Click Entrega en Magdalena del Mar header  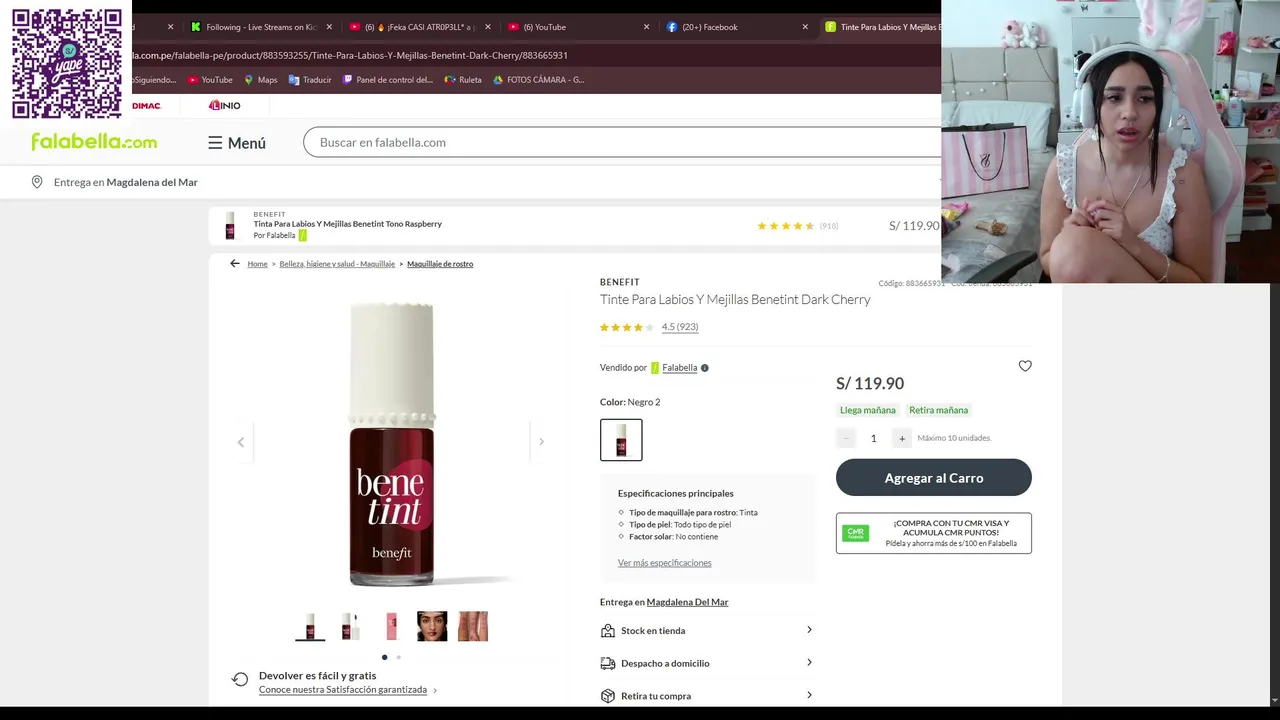(125, 182)
